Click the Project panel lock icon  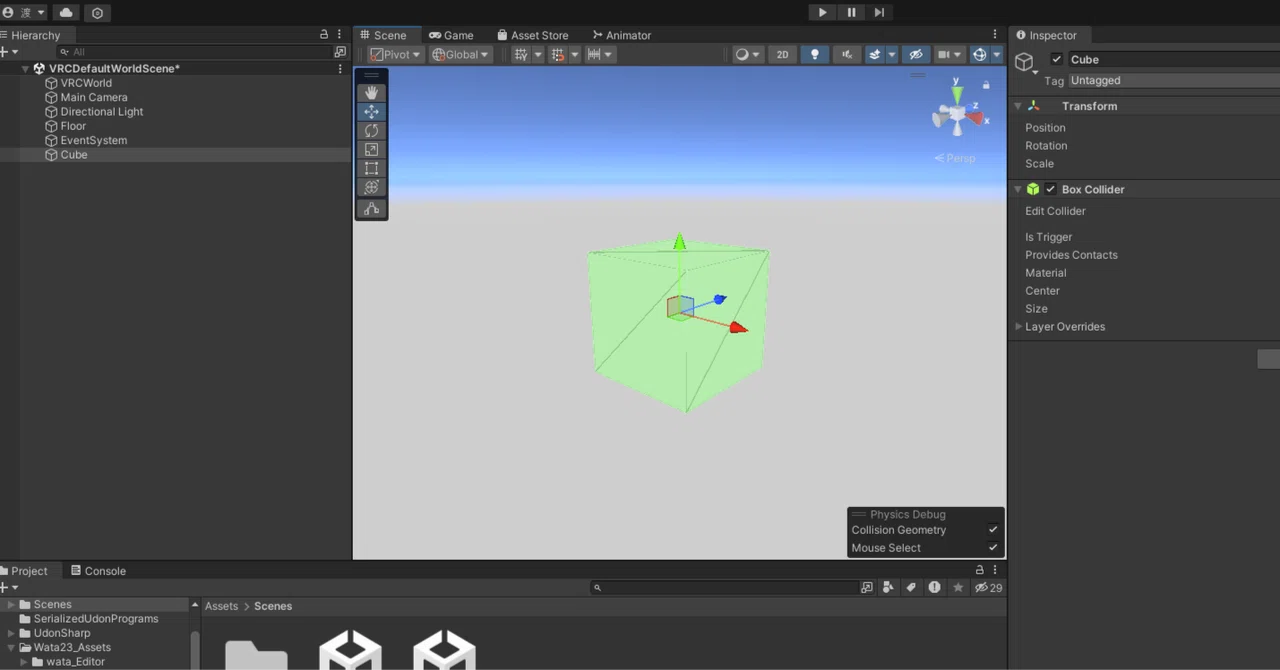pyautogui.click(x=980, y=570)
